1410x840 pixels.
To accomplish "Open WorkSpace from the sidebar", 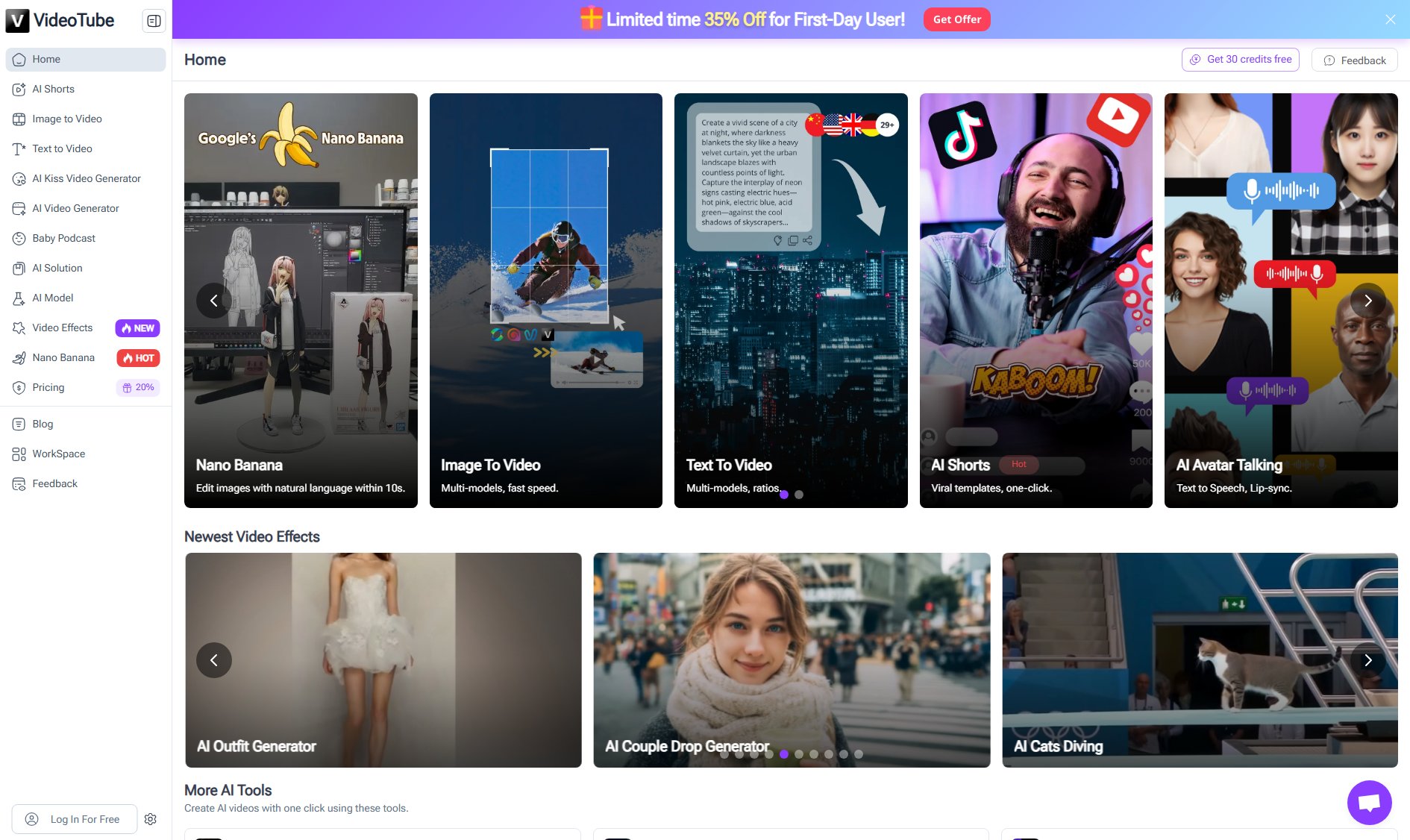I will coord(59,454).
